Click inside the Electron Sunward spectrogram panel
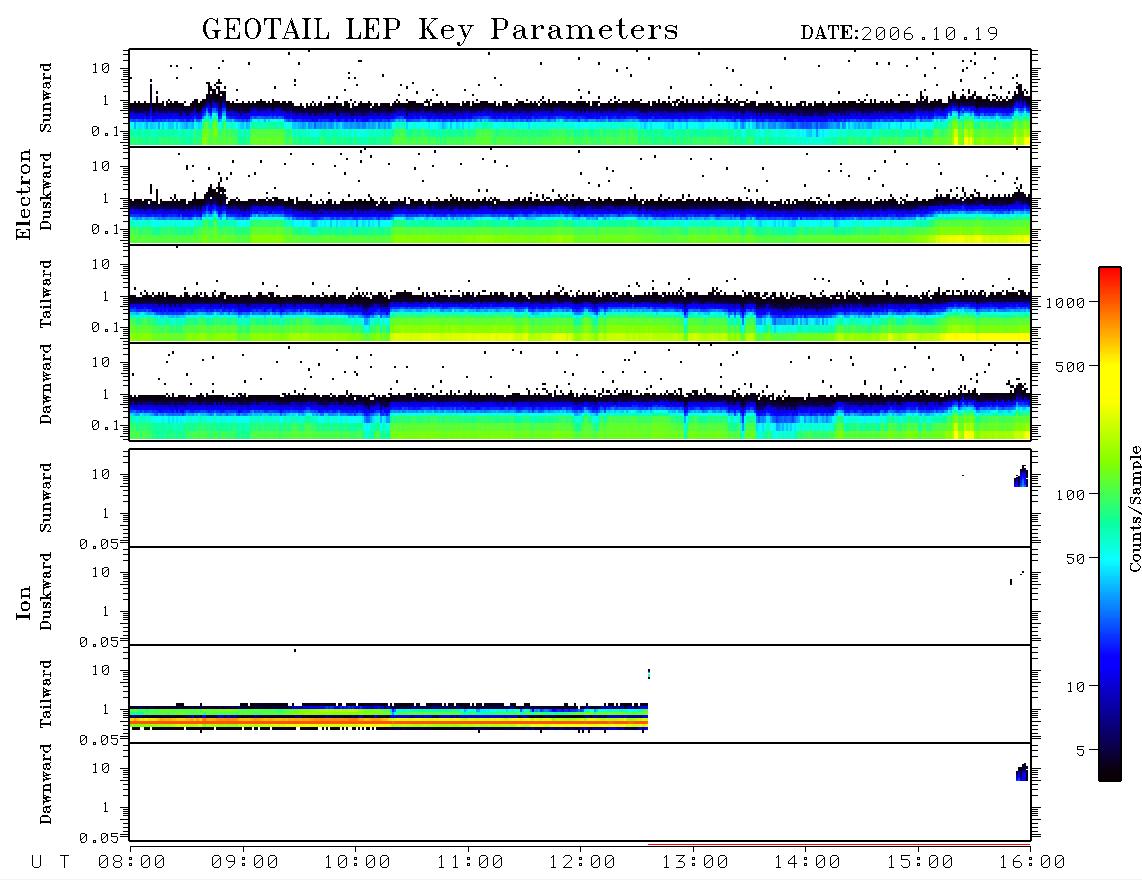 (x=580, y=98)
